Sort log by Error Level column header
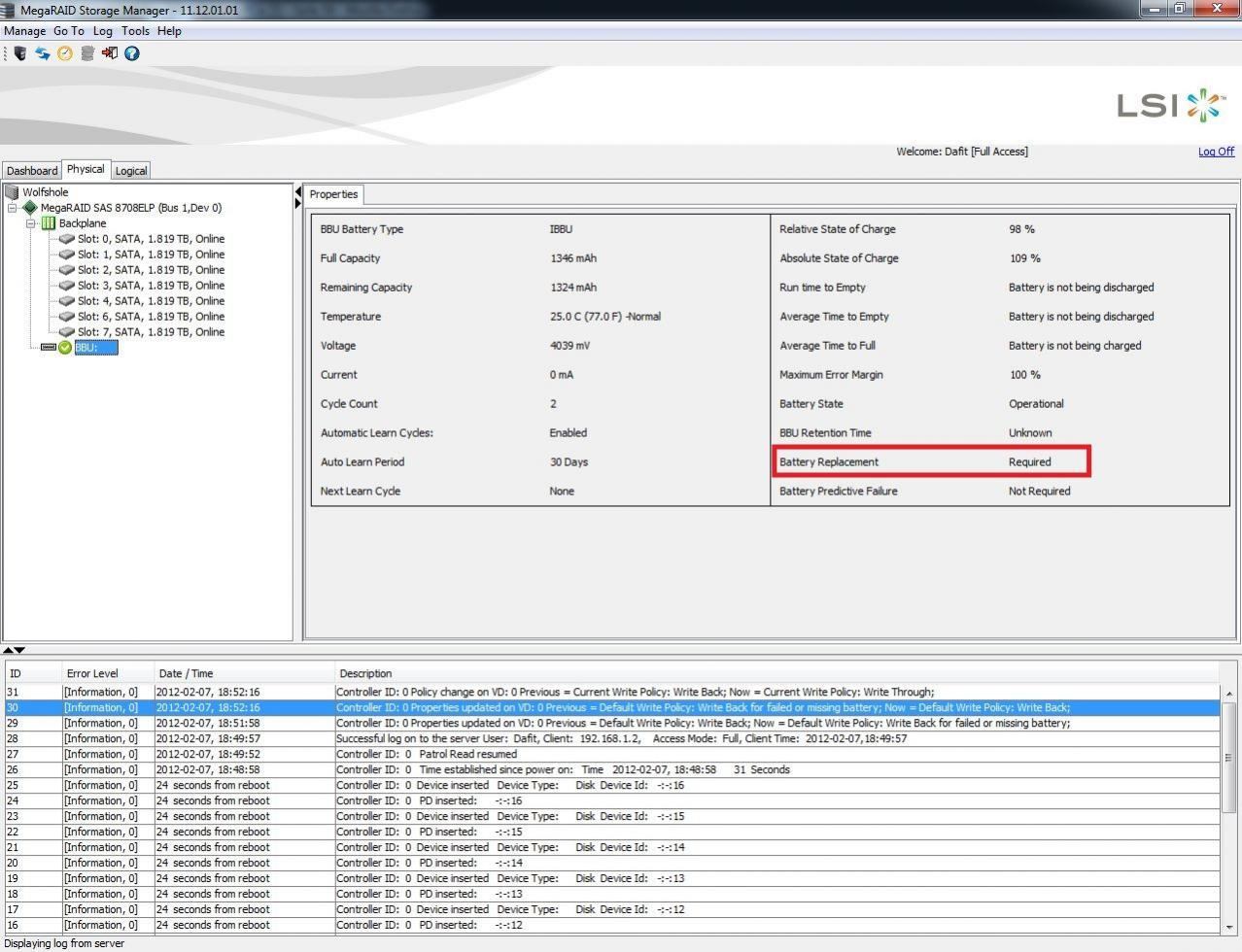Viewport: 1242px width, 952px height. click(x=107, y=673)
